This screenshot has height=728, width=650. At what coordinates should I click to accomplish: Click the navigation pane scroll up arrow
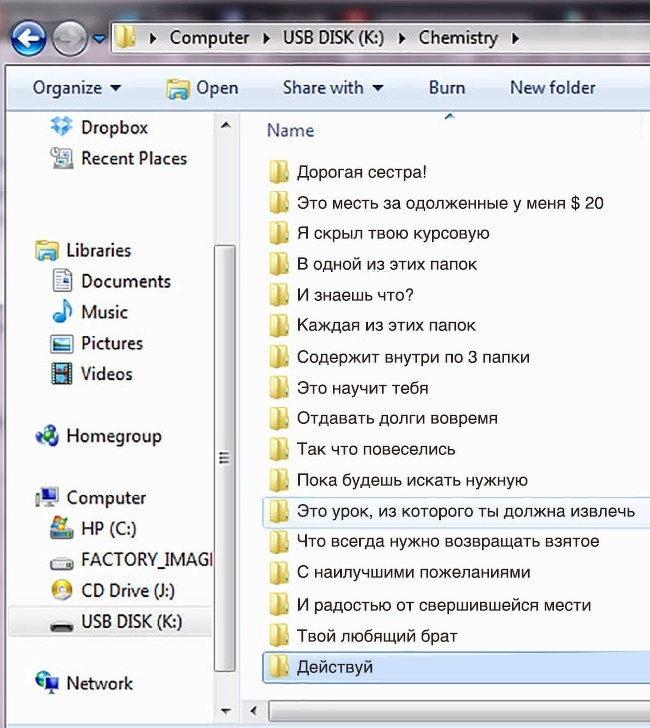[225, 126]
